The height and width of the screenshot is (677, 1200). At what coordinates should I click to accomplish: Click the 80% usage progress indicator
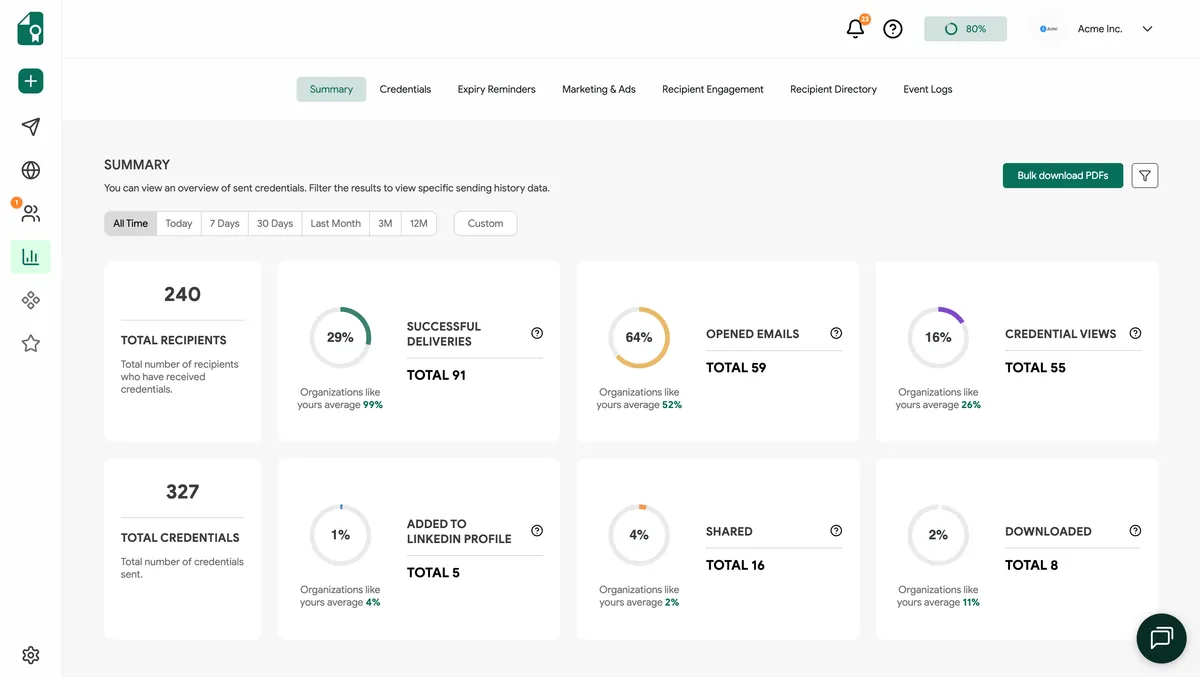click(965, 28)
